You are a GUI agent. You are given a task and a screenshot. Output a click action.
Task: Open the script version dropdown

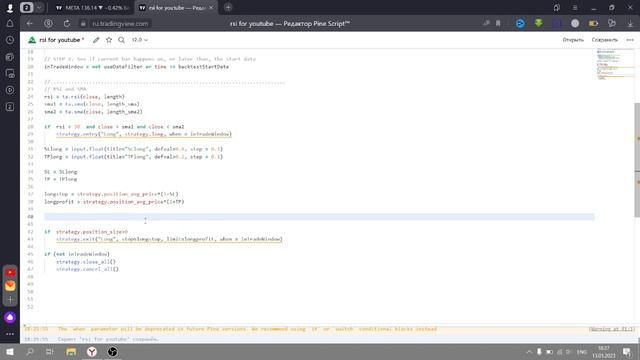[x=140, y=40]
